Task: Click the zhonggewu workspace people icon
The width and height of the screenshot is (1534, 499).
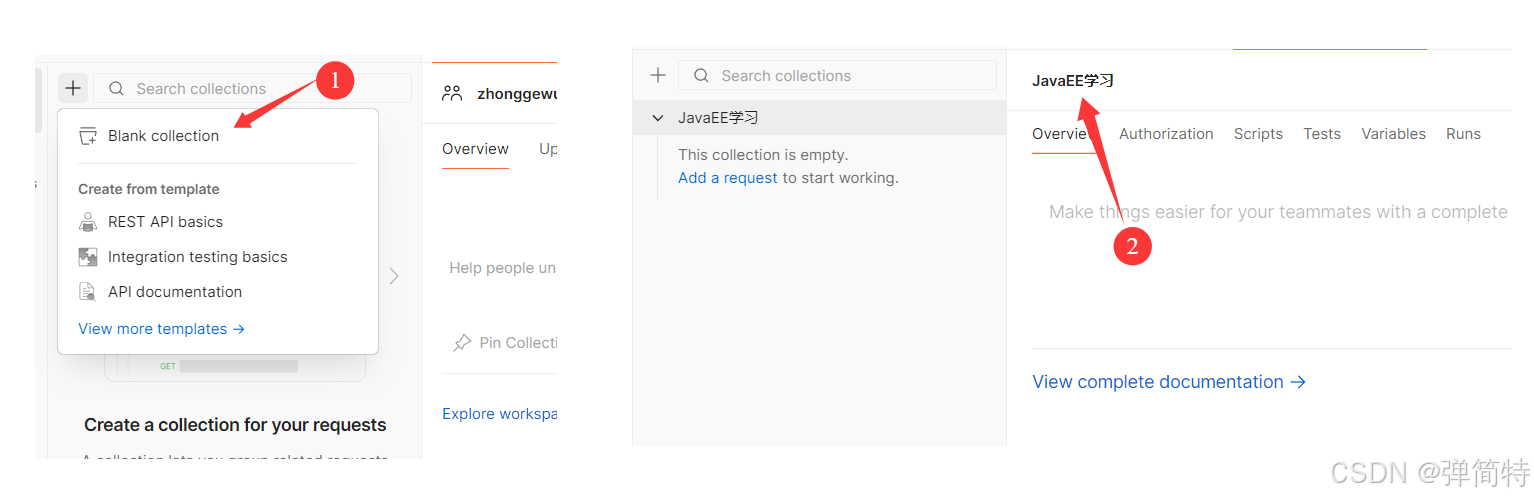Action: tap(452, 94)
